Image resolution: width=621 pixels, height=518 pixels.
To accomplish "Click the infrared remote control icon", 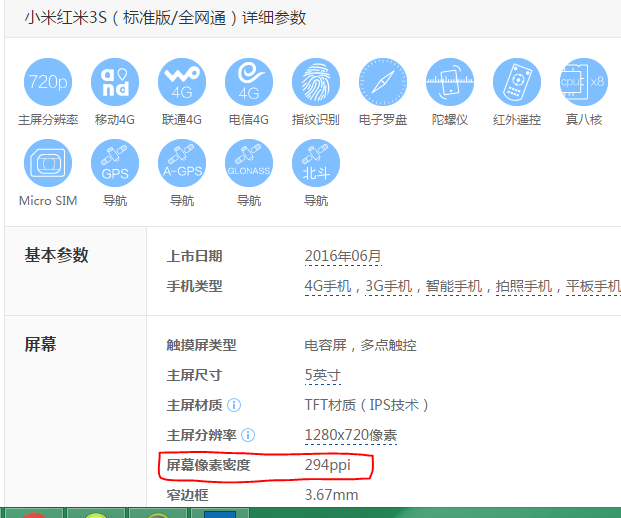I will 516,82.
